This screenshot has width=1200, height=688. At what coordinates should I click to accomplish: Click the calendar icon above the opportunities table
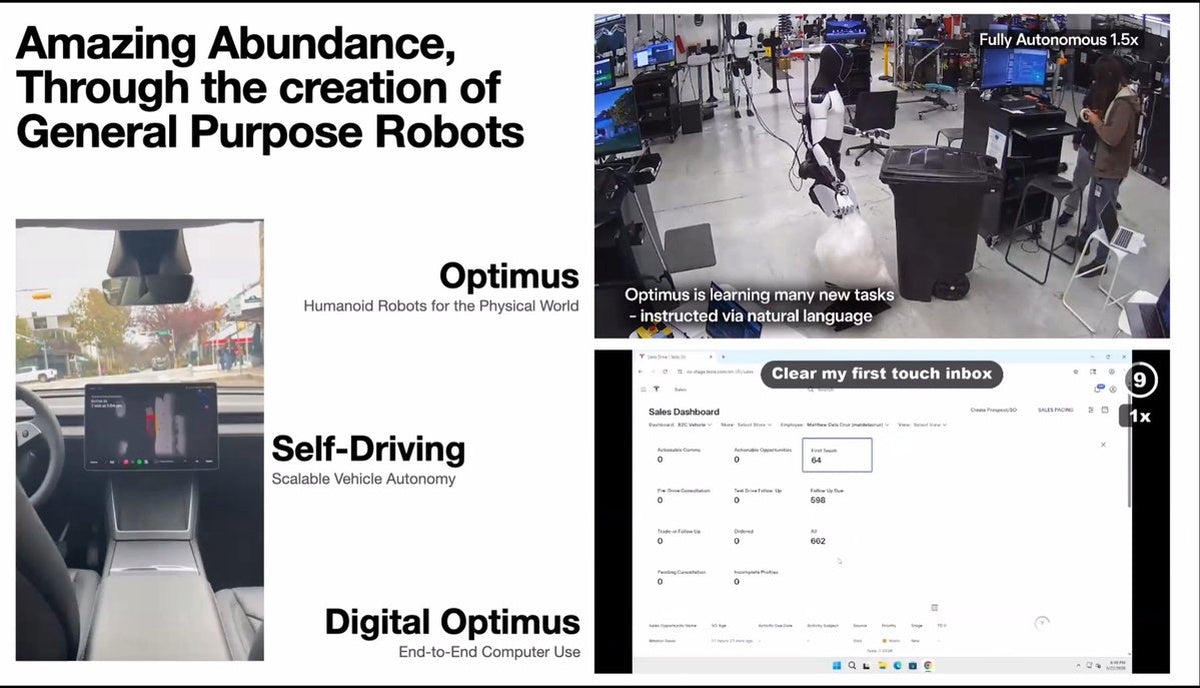(x=934, y=607)
